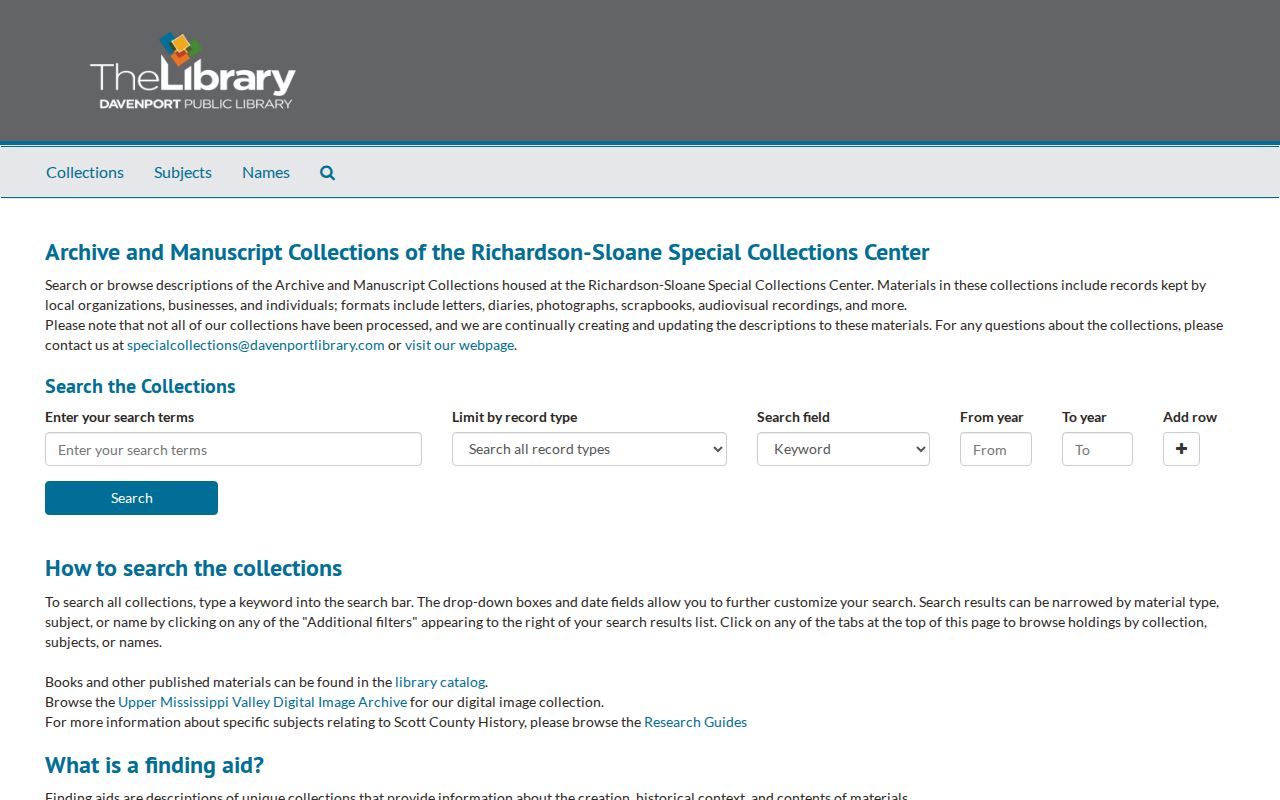Open the Names menu item

tap(266, 173)
